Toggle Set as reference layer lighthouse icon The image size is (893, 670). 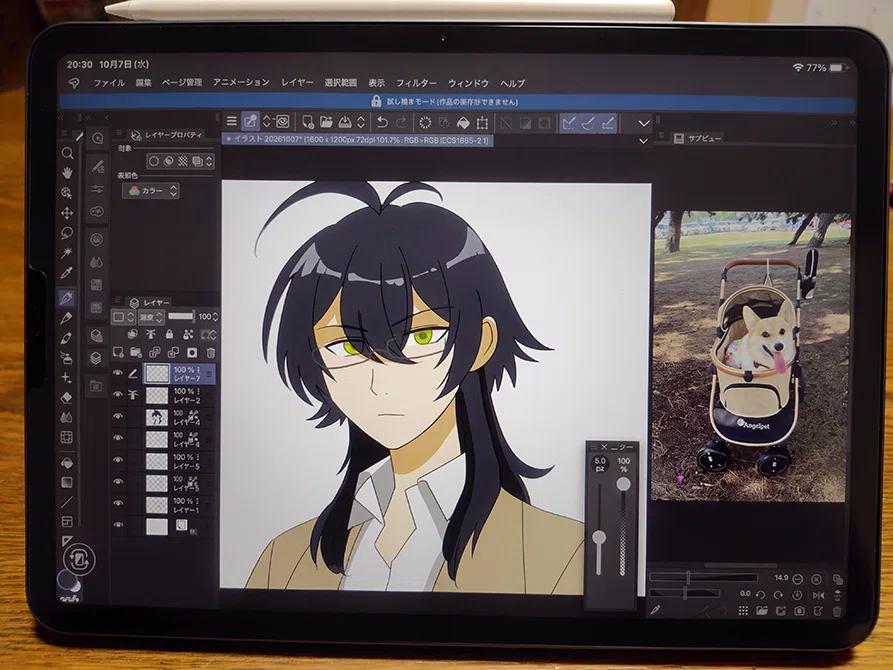[x=150, y=334]
